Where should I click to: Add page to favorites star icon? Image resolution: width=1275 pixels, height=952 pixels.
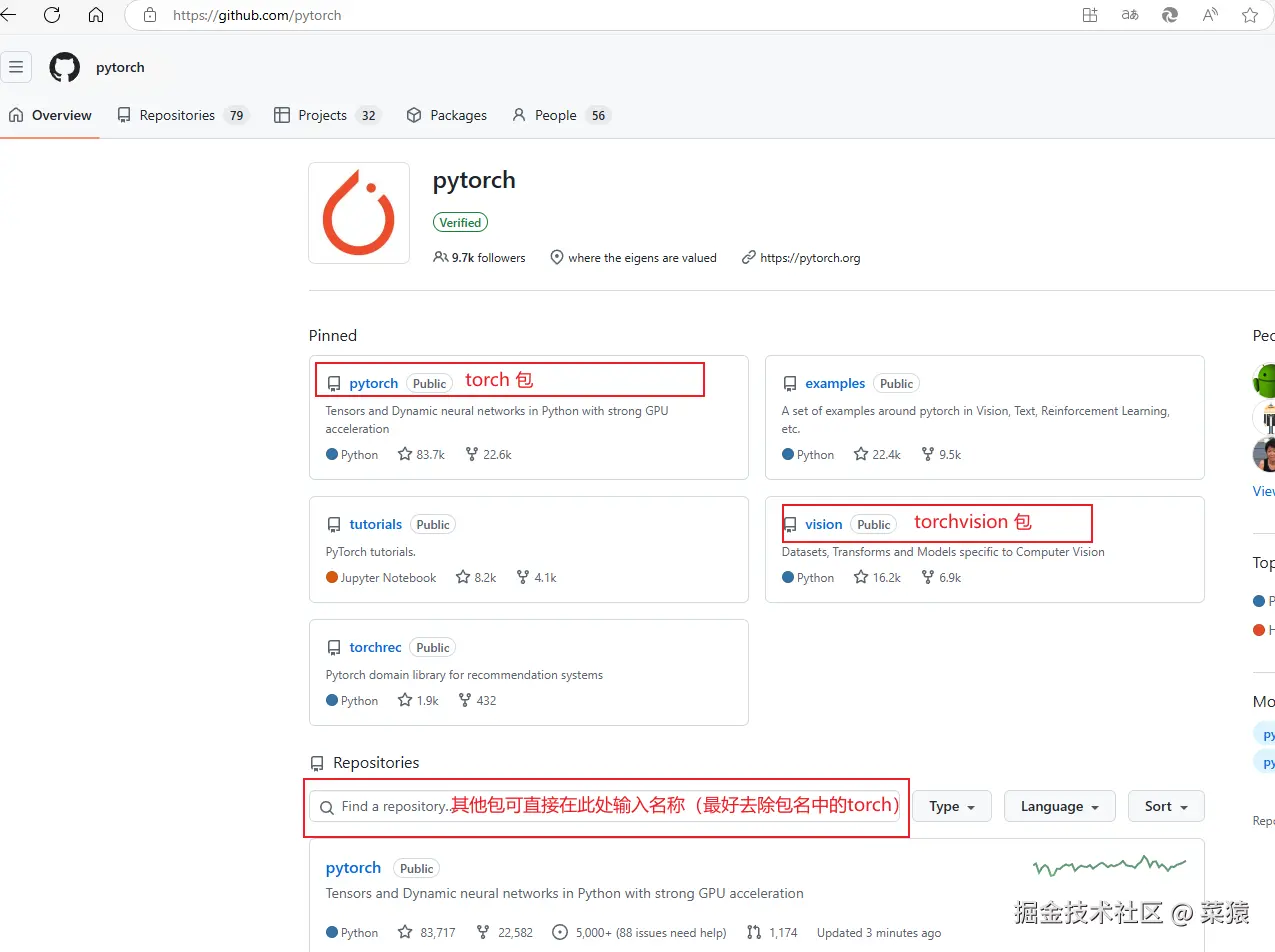pyautogui.click(x=1250, y=15)
